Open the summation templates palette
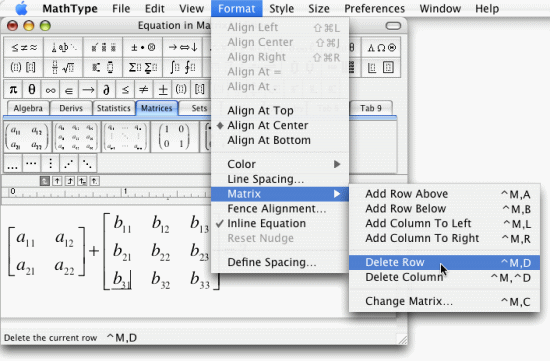Screen dimensions: 550x361 tap(142, 67)
